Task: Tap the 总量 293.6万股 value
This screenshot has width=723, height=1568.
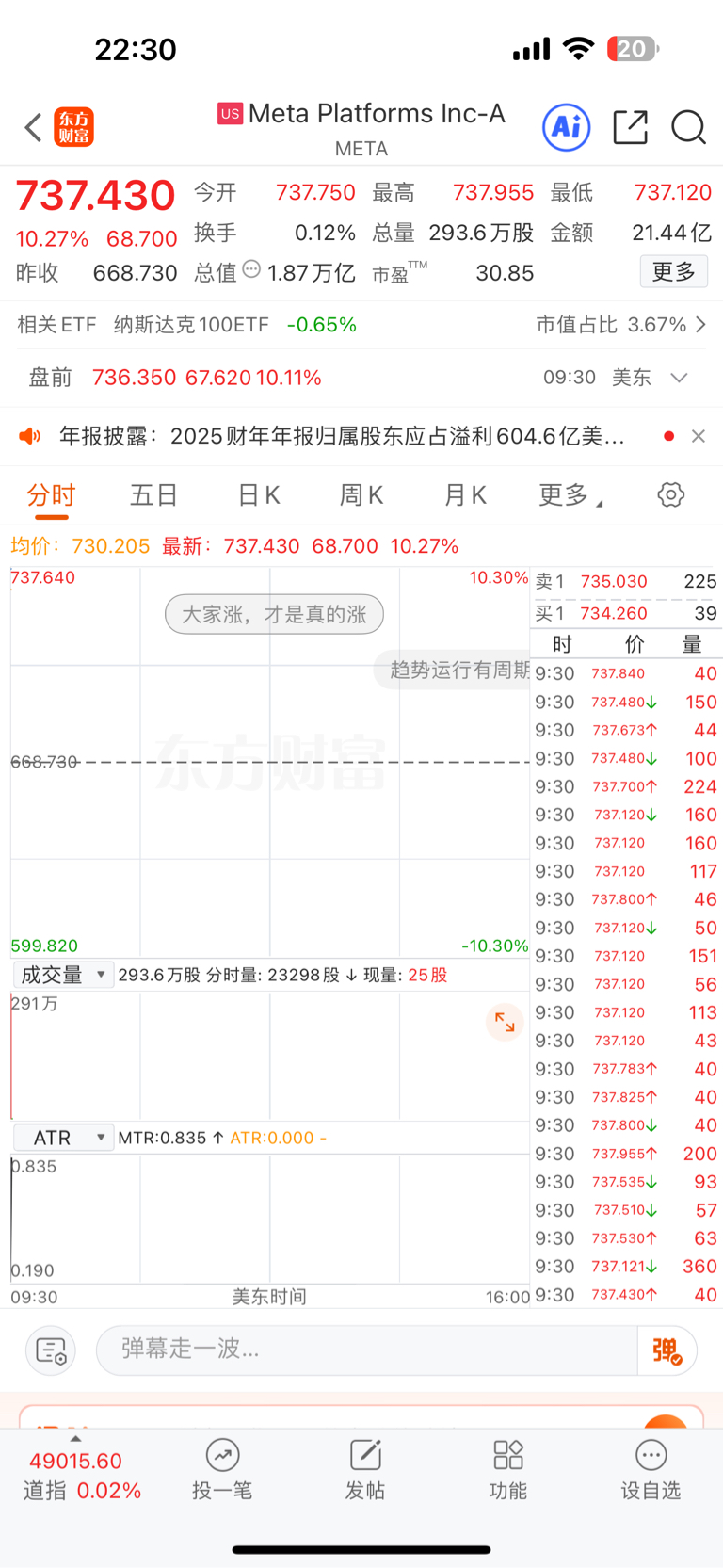Action: 481,233
